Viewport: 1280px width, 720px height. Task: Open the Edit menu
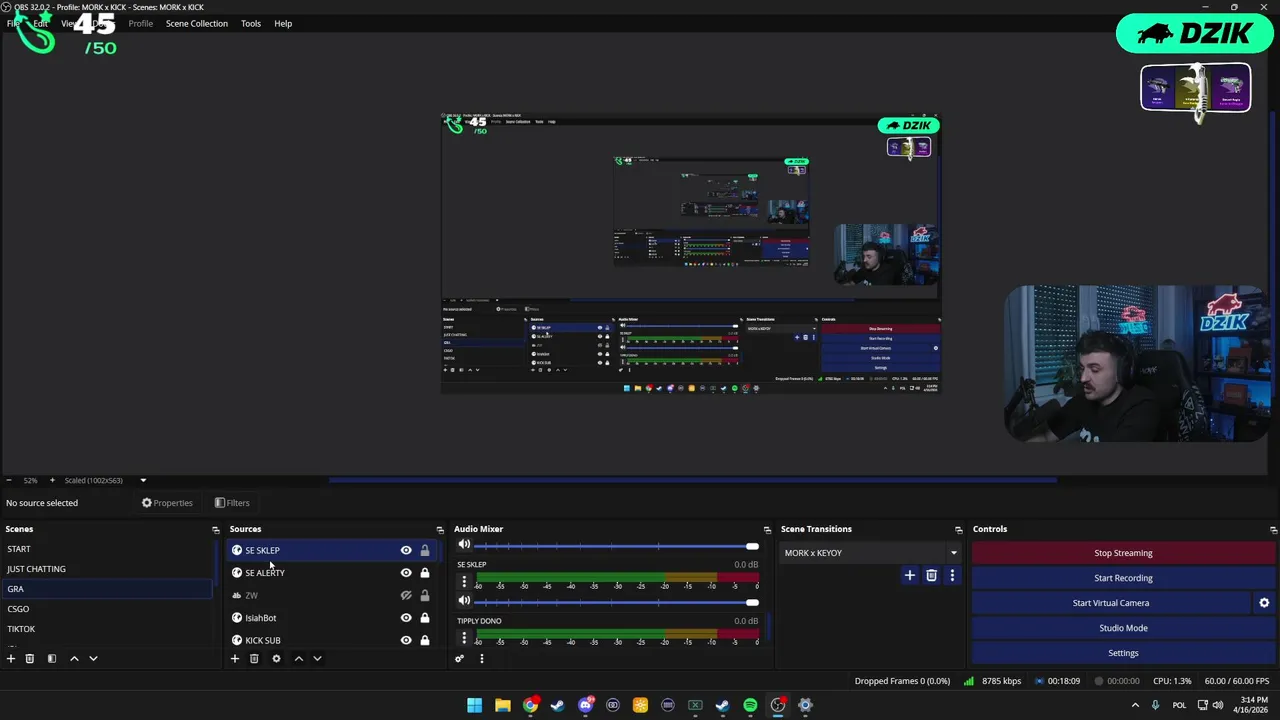click(40, 23)
